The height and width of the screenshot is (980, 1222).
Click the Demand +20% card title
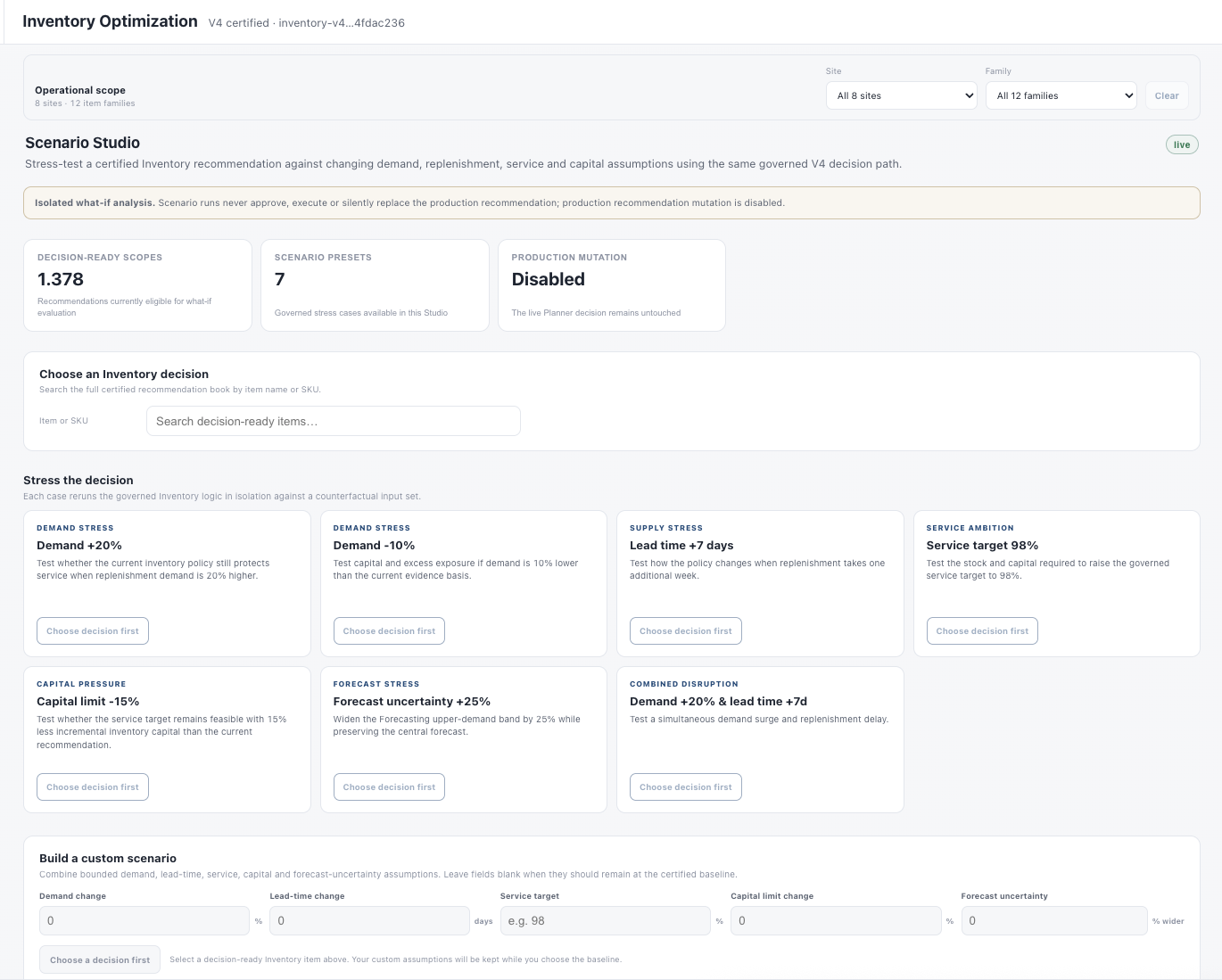(79, 546)
